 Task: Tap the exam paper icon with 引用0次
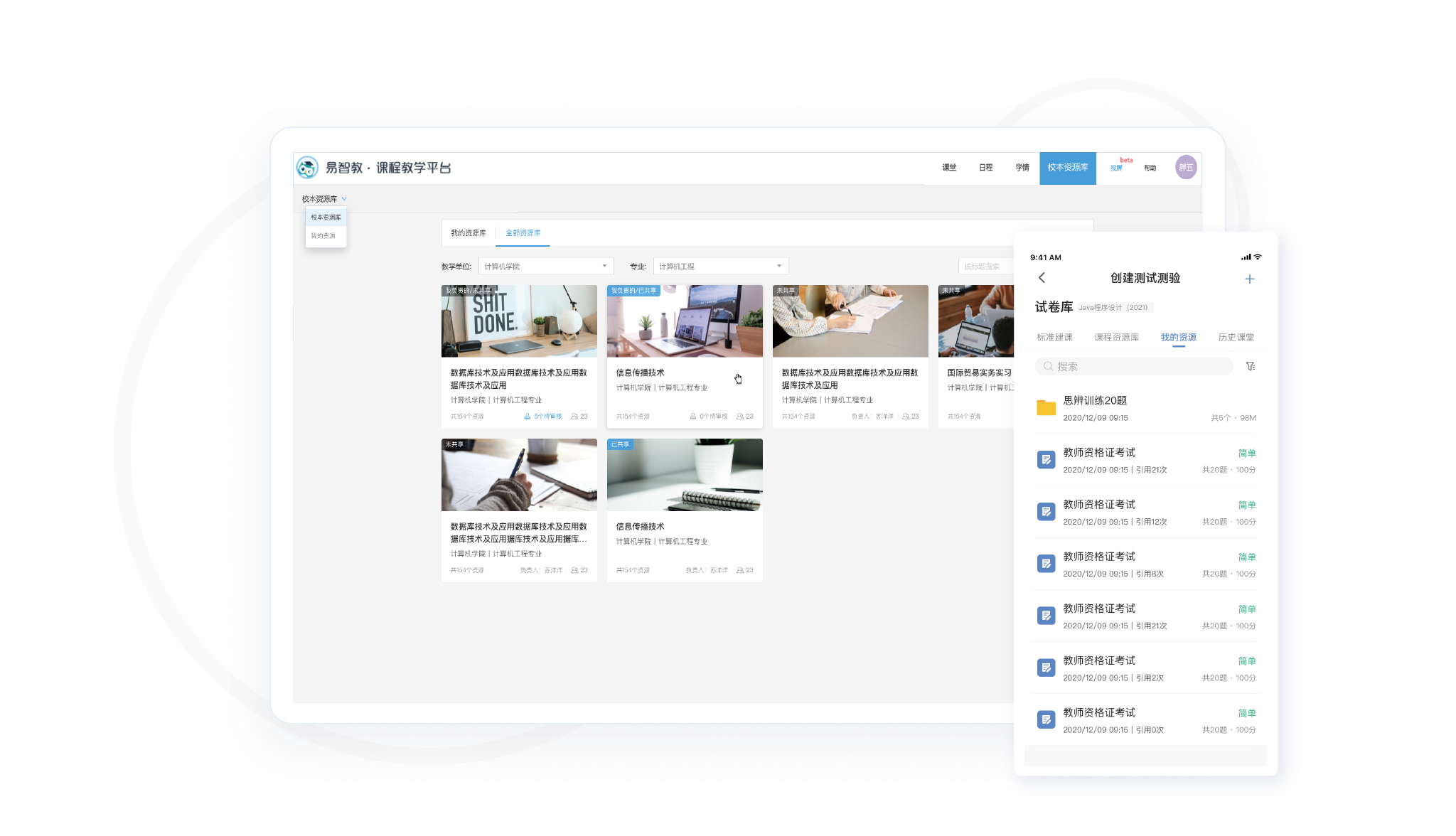coord(1046,719)
